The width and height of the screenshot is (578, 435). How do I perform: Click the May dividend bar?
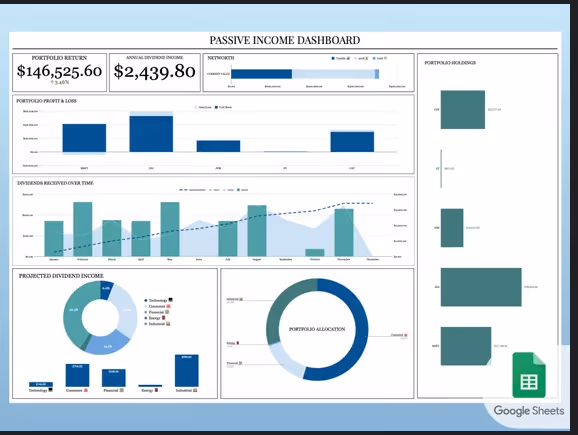click(170, 229)
